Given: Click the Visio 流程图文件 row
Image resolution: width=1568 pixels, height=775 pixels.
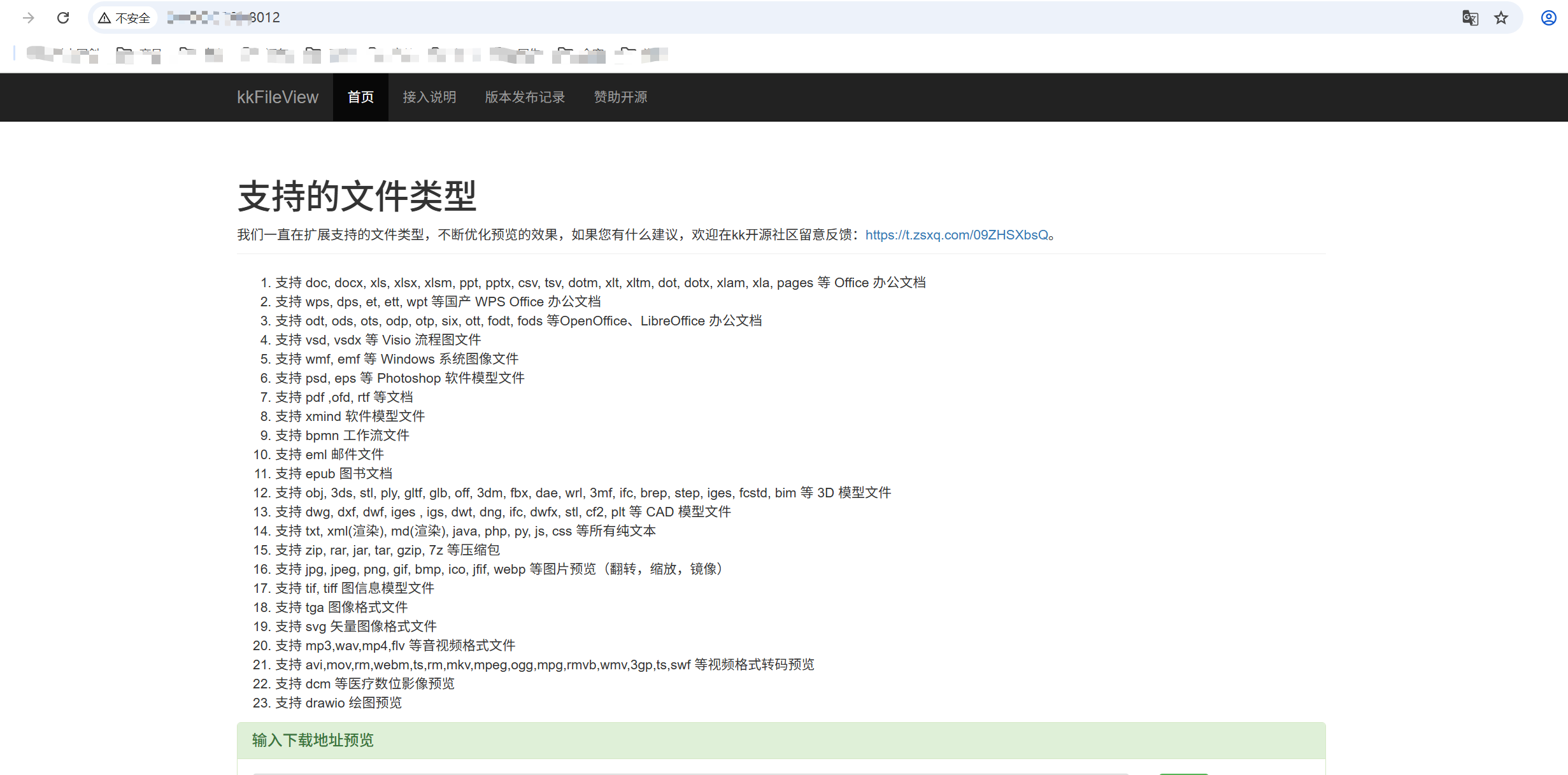Looking at the screenshot, I should 378,340.
